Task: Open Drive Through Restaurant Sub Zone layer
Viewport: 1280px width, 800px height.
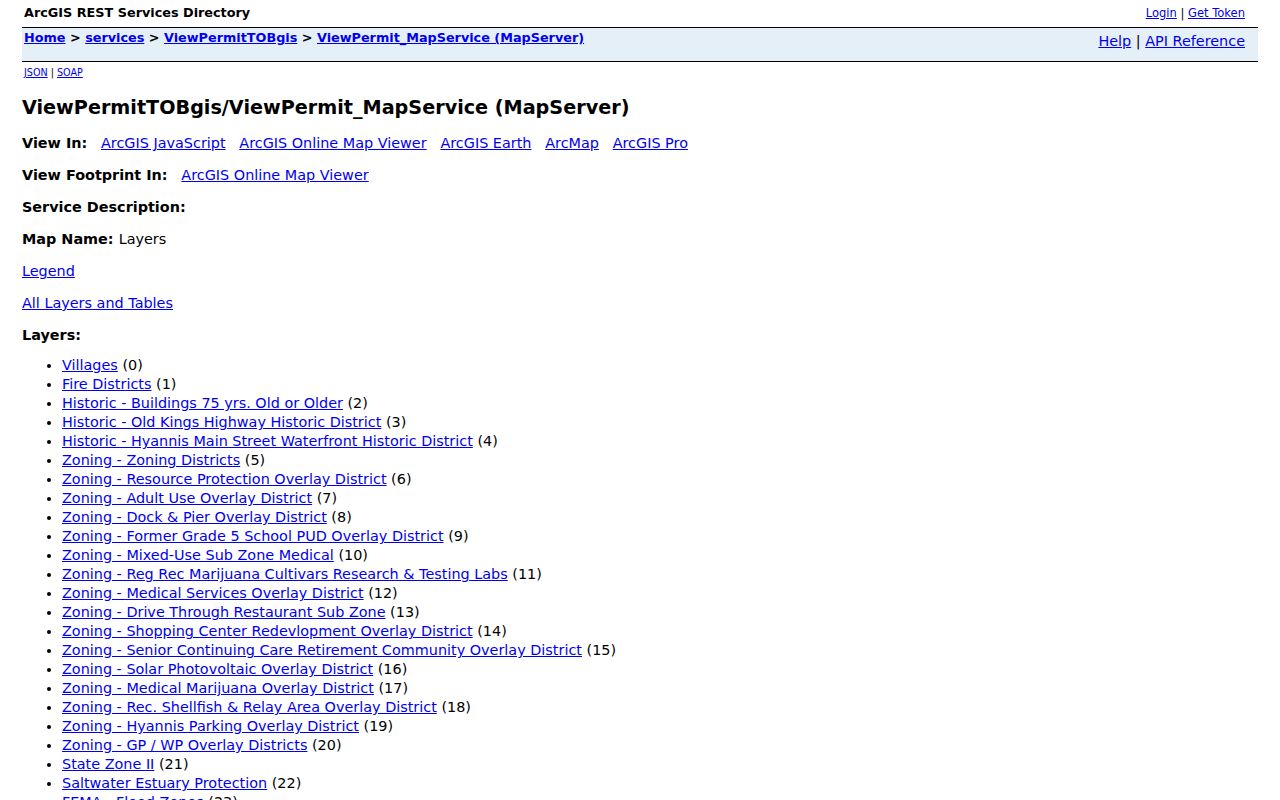Action: tap(223, 612)
